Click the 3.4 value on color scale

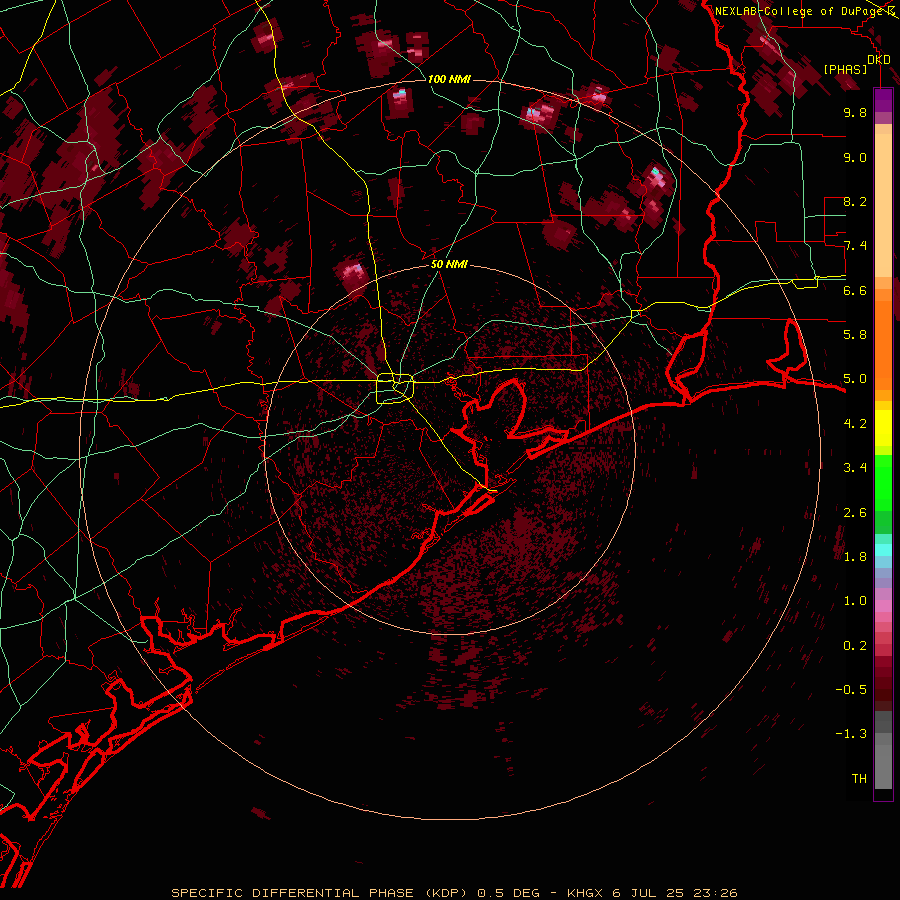pyautogui.click(x=855, y=468)
